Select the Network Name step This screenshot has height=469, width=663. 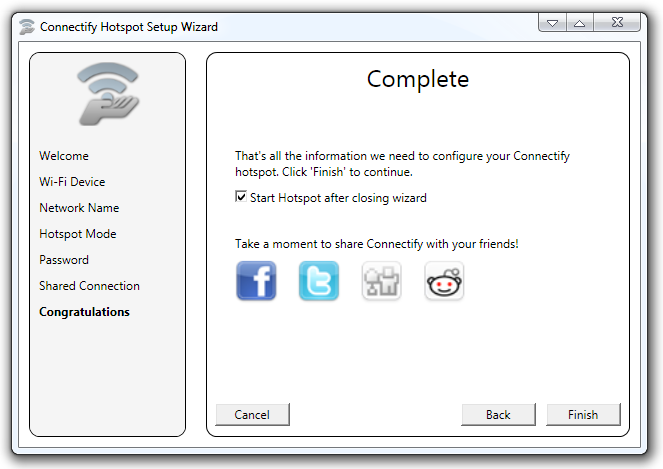tap(79, 208)
